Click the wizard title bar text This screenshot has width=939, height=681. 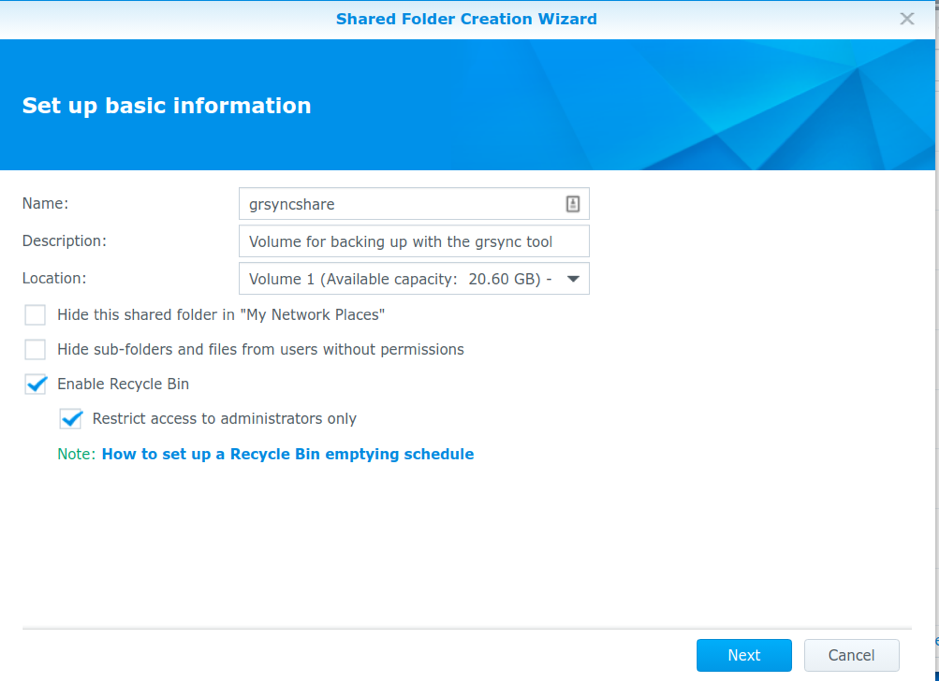pos(466,19)
